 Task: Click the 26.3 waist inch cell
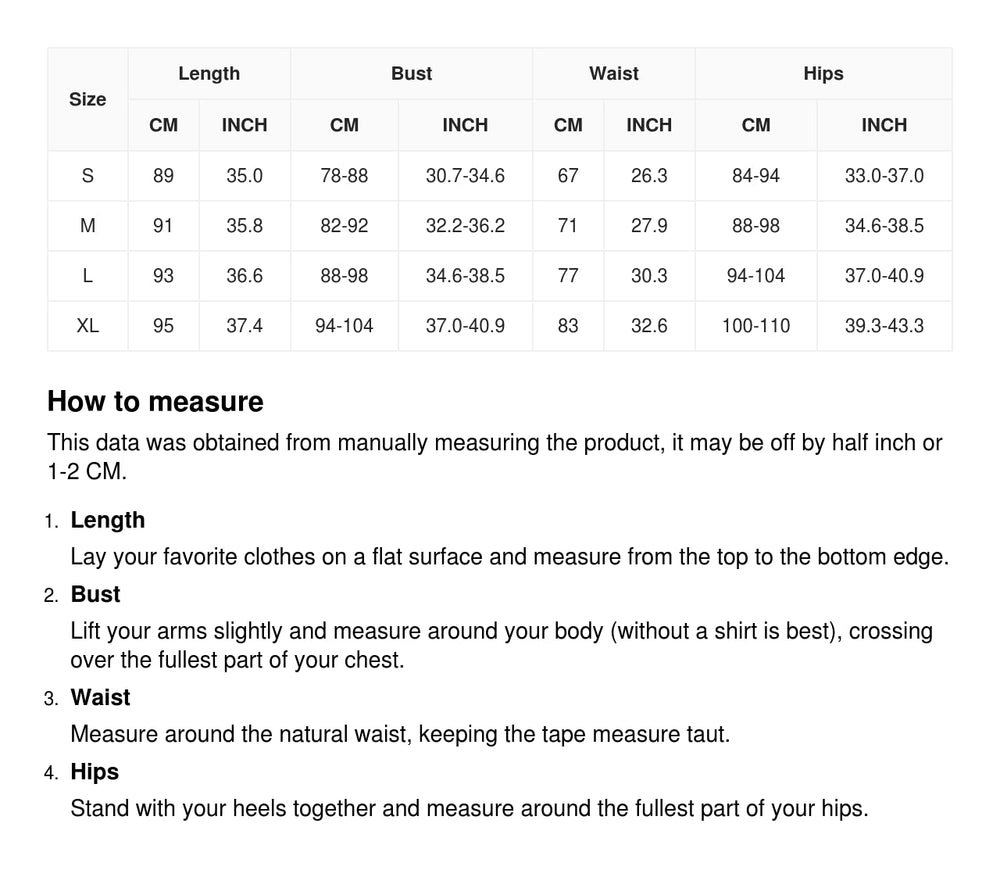(x=649, y=176)
